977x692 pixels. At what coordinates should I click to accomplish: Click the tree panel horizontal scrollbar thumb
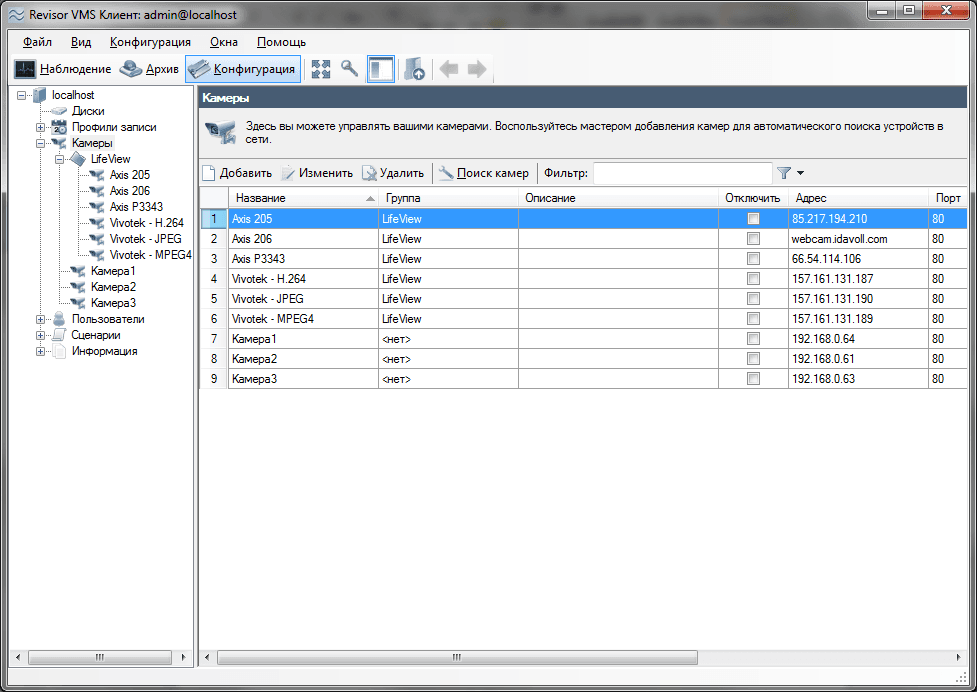click(100, 657)
